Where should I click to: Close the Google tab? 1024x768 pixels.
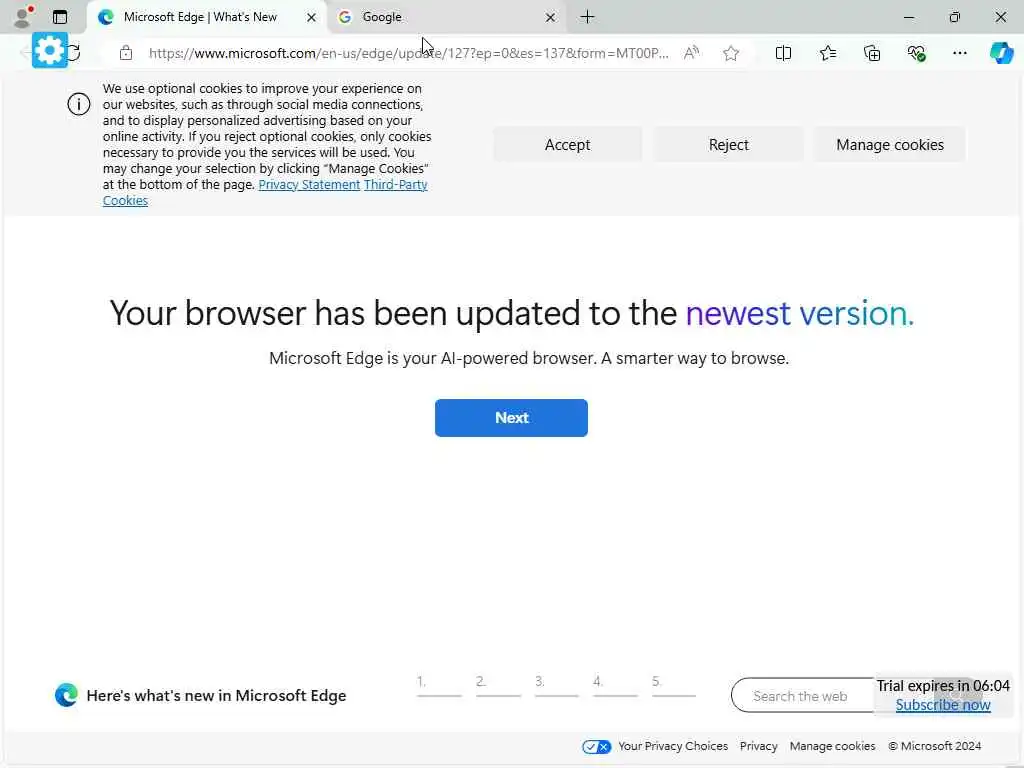[551, 18]
